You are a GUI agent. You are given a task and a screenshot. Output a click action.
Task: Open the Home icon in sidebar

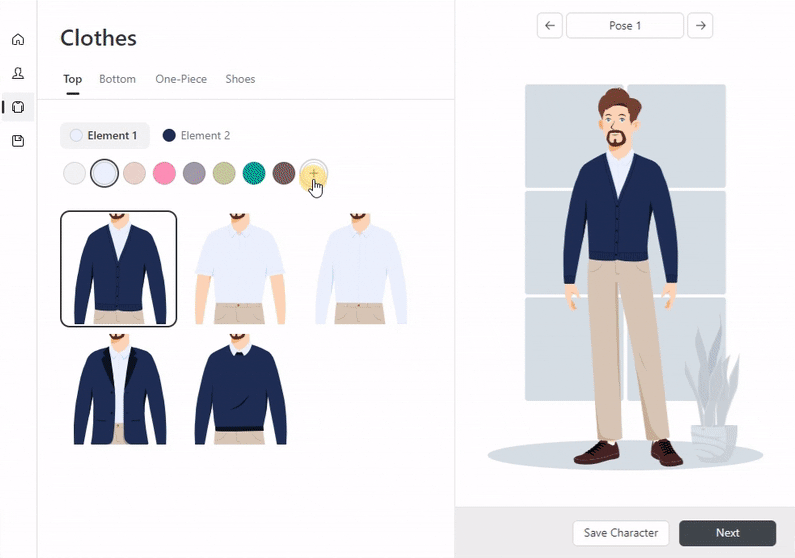pos(18,40)
